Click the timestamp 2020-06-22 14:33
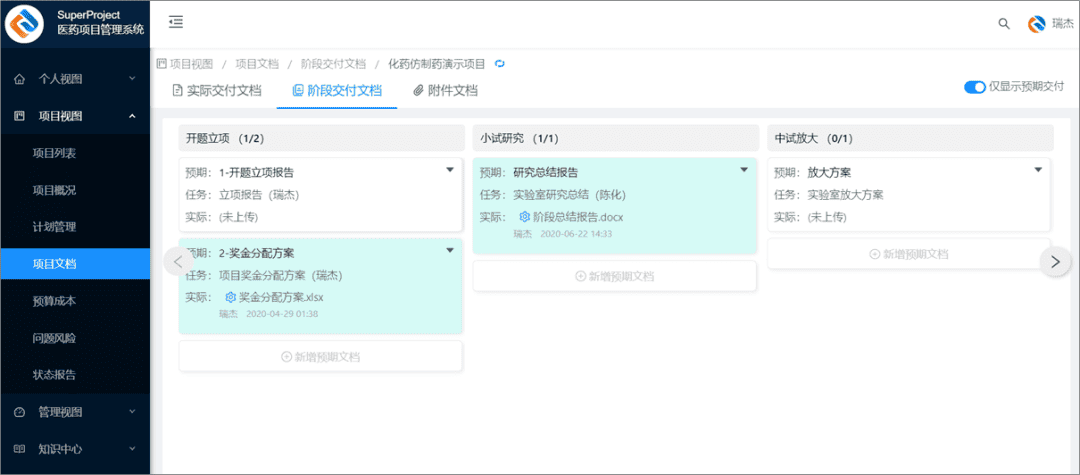 point(576,233)
